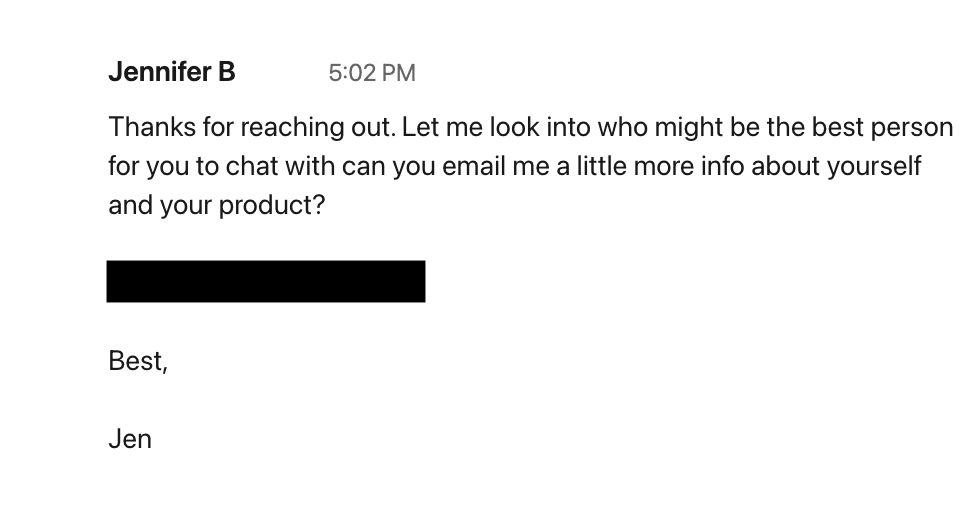This screenshot has height=527, width=973.
Task: Click the phrase 'and your product?'
Action: pyautogui.click(x=217, y=205)
